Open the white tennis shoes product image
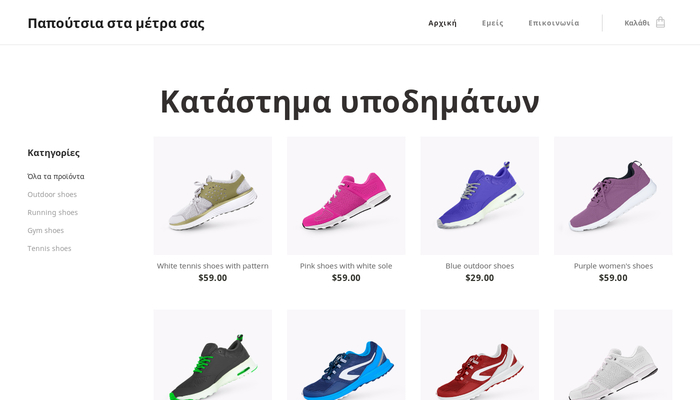 click(x=213, y=196)
